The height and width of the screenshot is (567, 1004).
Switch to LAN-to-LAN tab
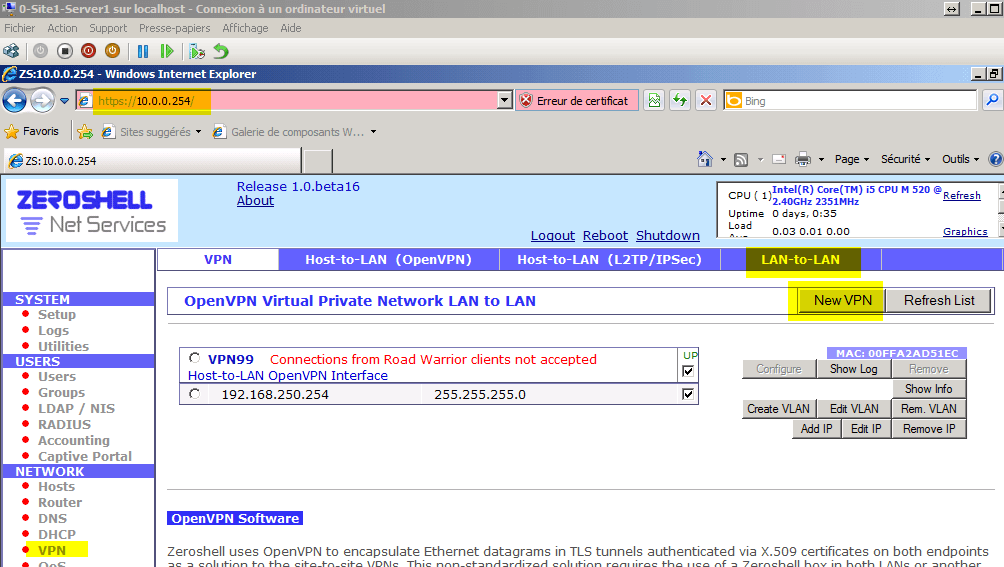tap(800, 259)
